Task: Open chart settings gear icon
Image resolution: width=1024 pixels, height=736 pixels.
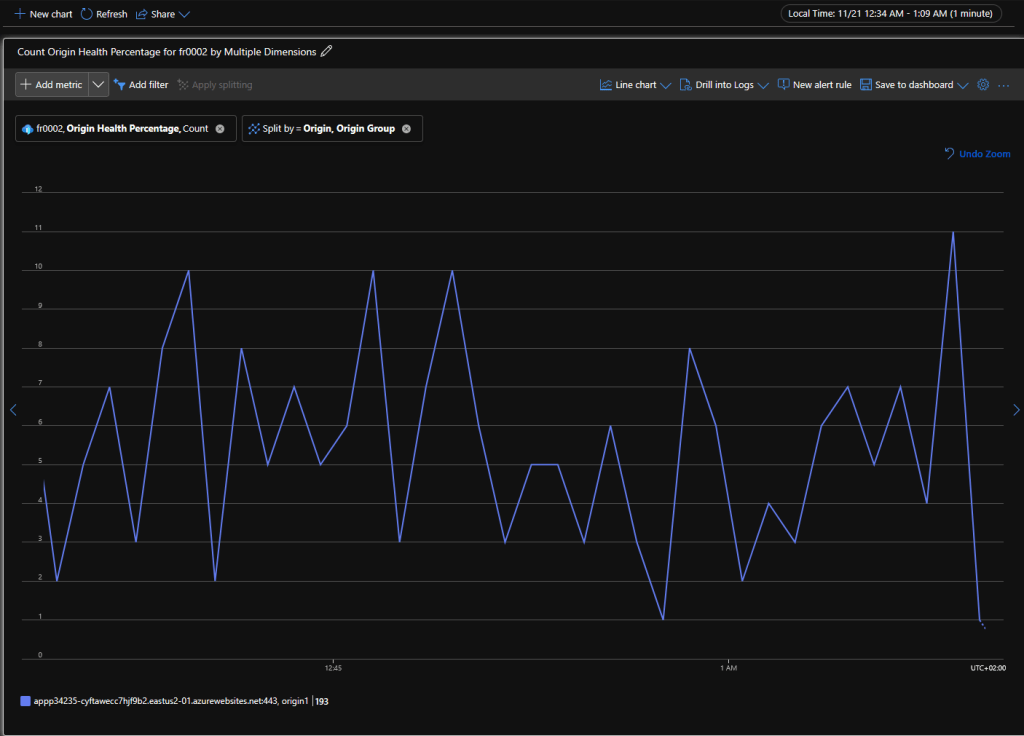Action: (983, 85)
